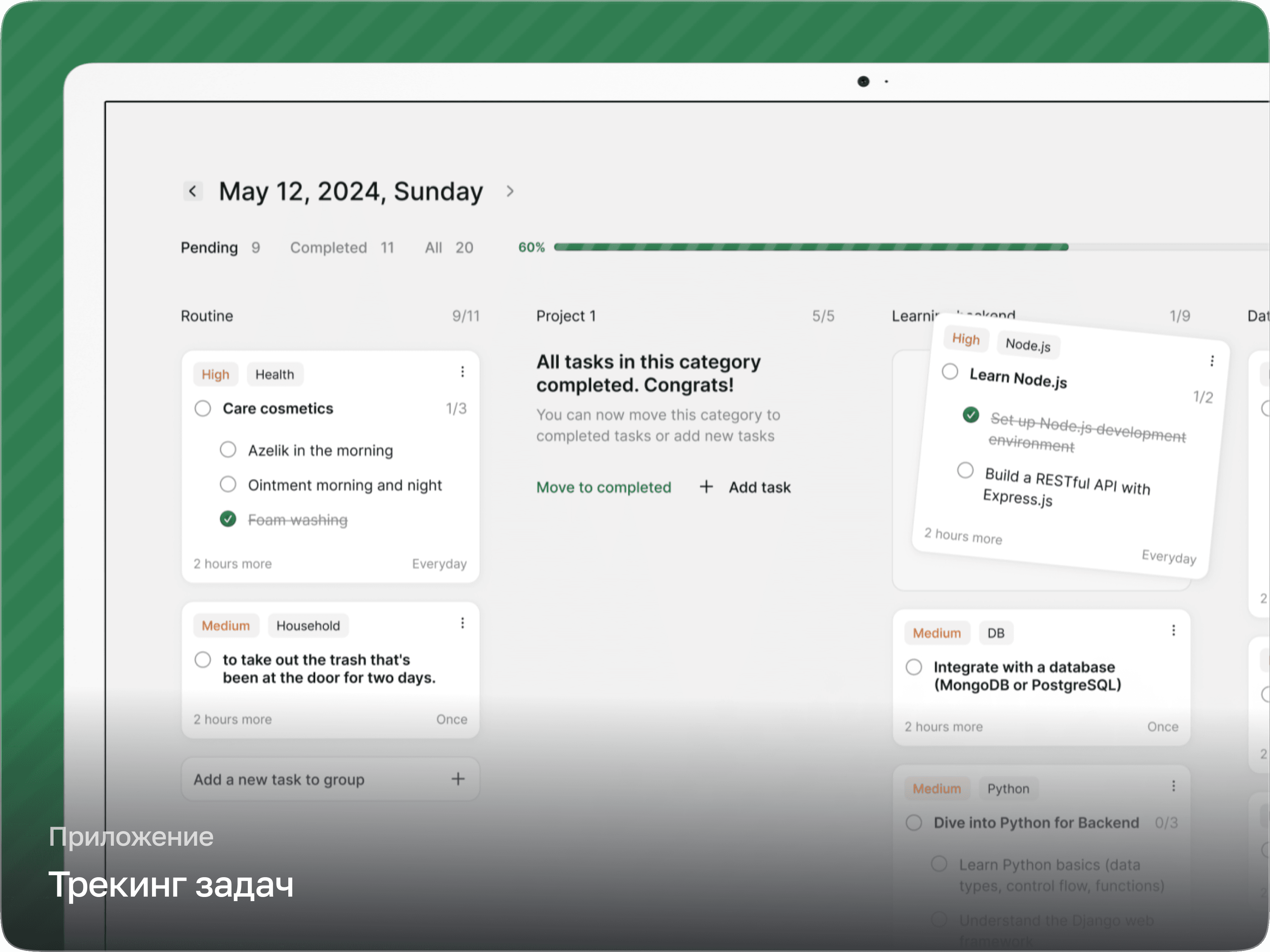
Task: Click the 1/2 count on Learn Node.js
Action: (x=1203, y=397)
